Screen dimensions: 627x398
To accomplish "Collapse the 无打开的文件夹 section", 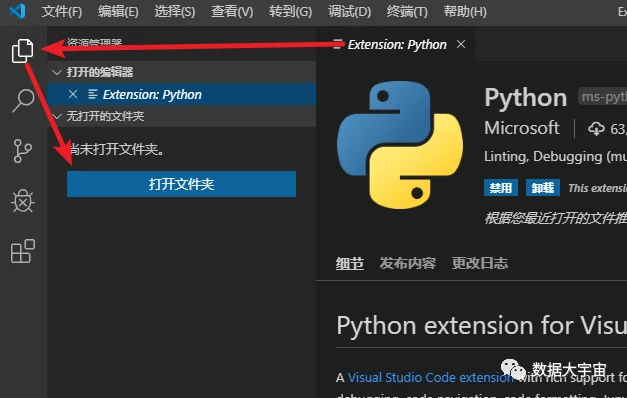I will point(57,116).
